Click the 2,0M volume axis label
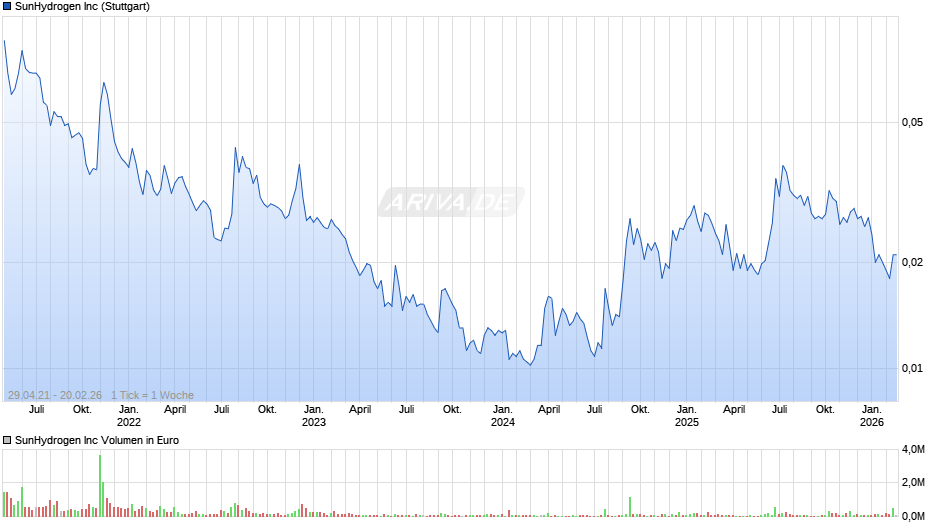940x526 pixels. click(913, 483)
